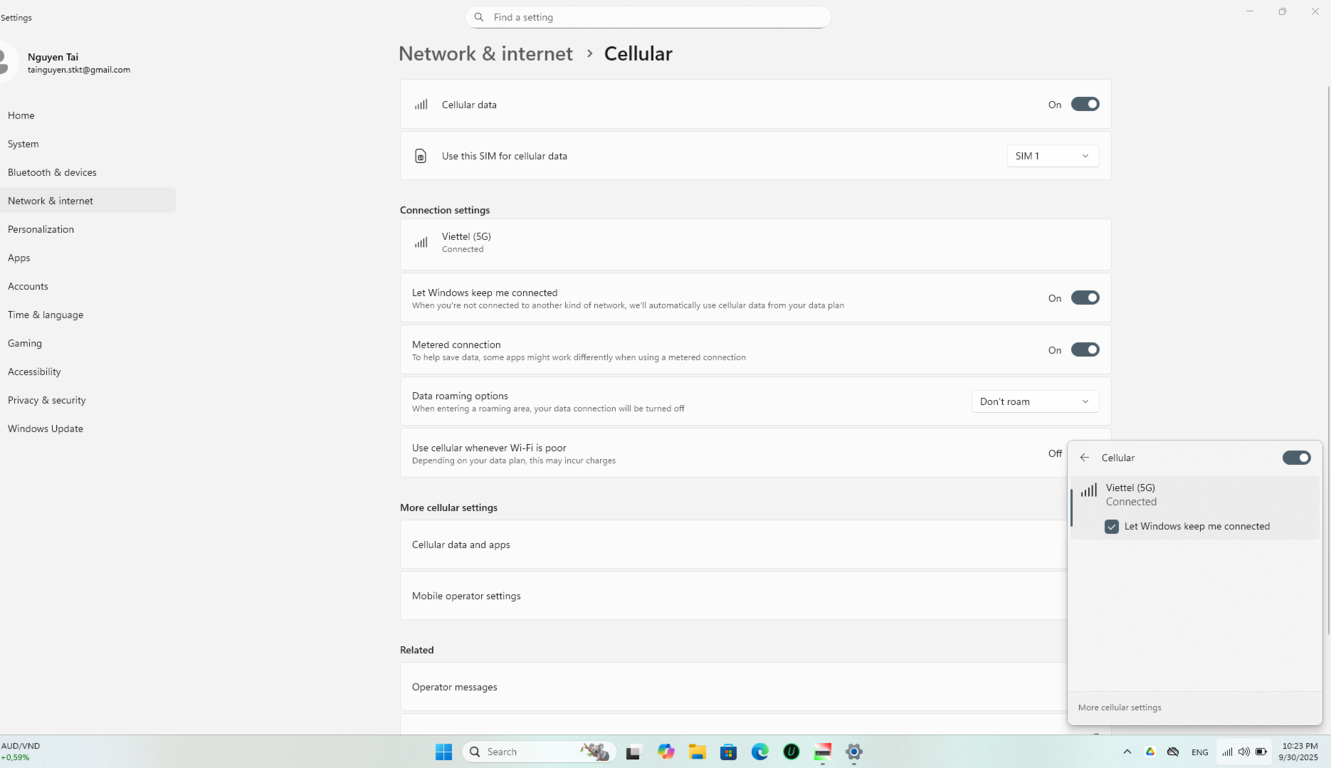Select Bluetooth & devices in the sidebar
The height and width of the screenshot is (768, 1331).
(x=52, y=172)
